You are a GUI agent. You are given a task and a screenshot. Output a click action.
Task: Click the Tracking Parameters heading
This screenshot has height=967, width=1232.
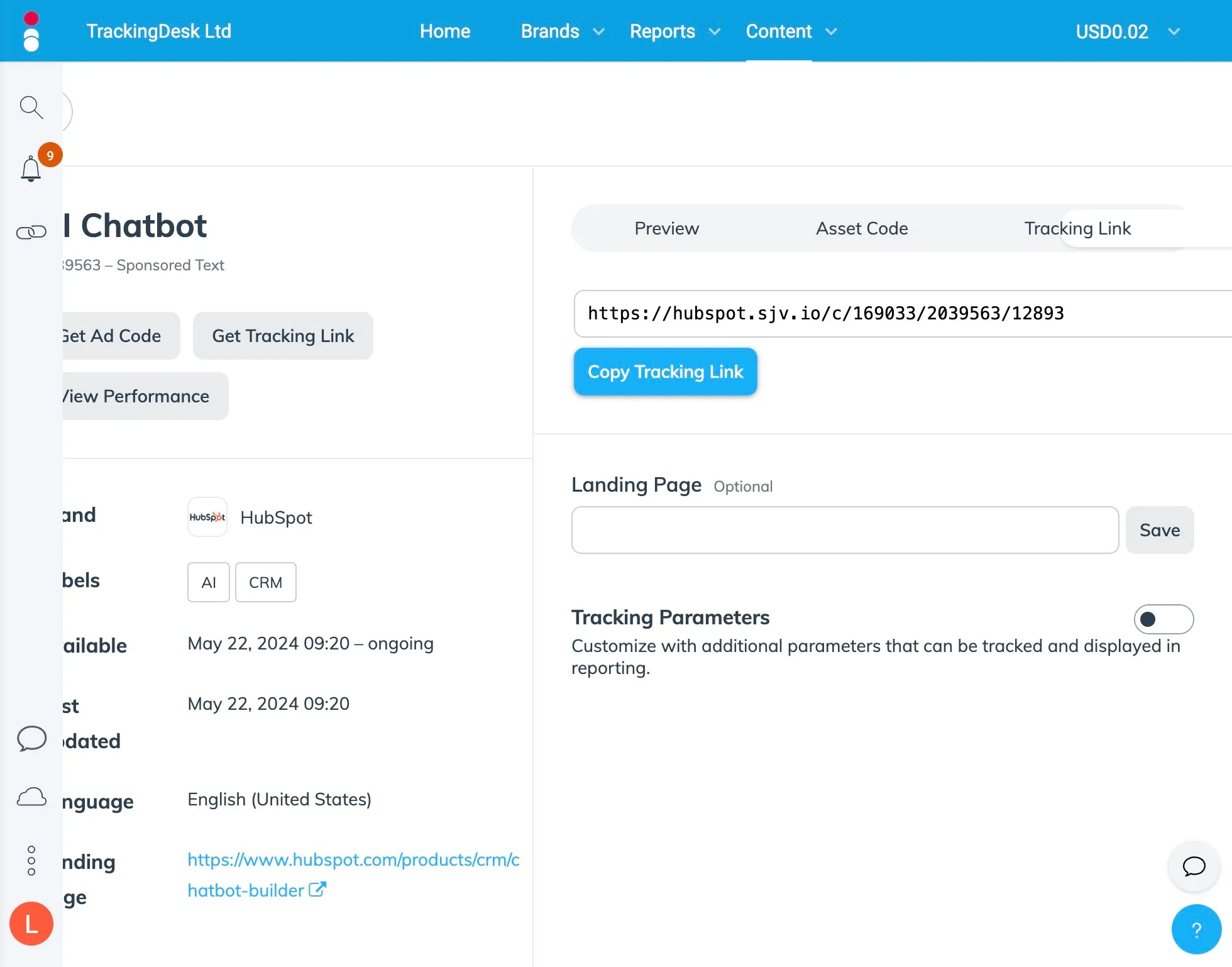(670, 617)
